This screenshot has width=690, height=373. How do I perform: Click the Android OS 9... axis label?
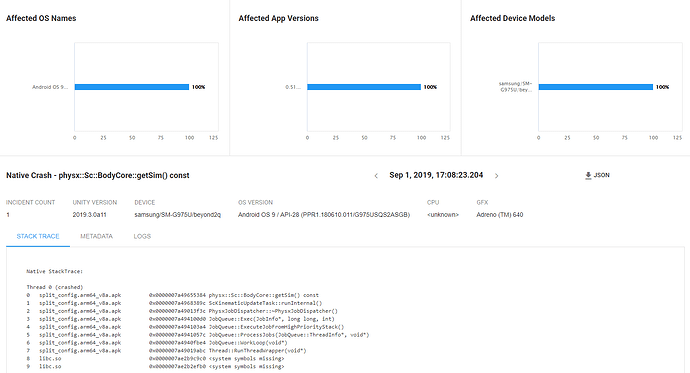pos(50,87)
